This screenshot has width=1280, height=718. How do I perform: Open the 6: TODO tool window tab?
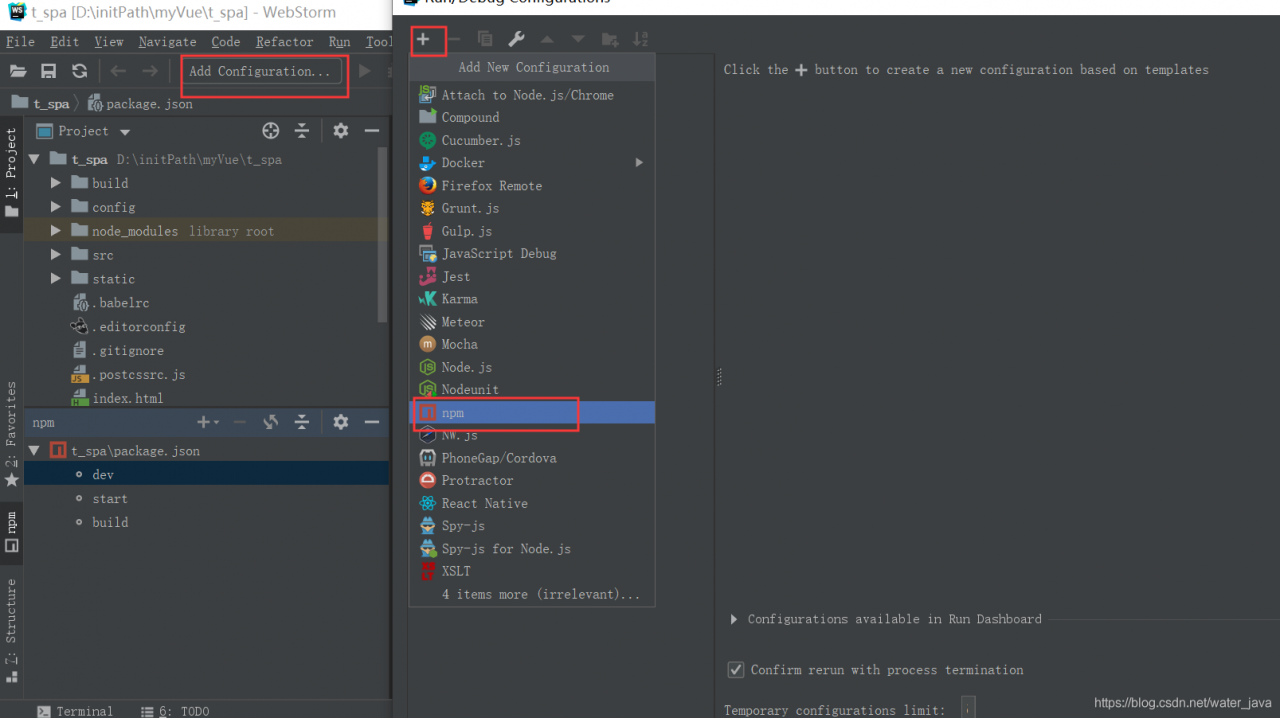click(x=175, y=710)
